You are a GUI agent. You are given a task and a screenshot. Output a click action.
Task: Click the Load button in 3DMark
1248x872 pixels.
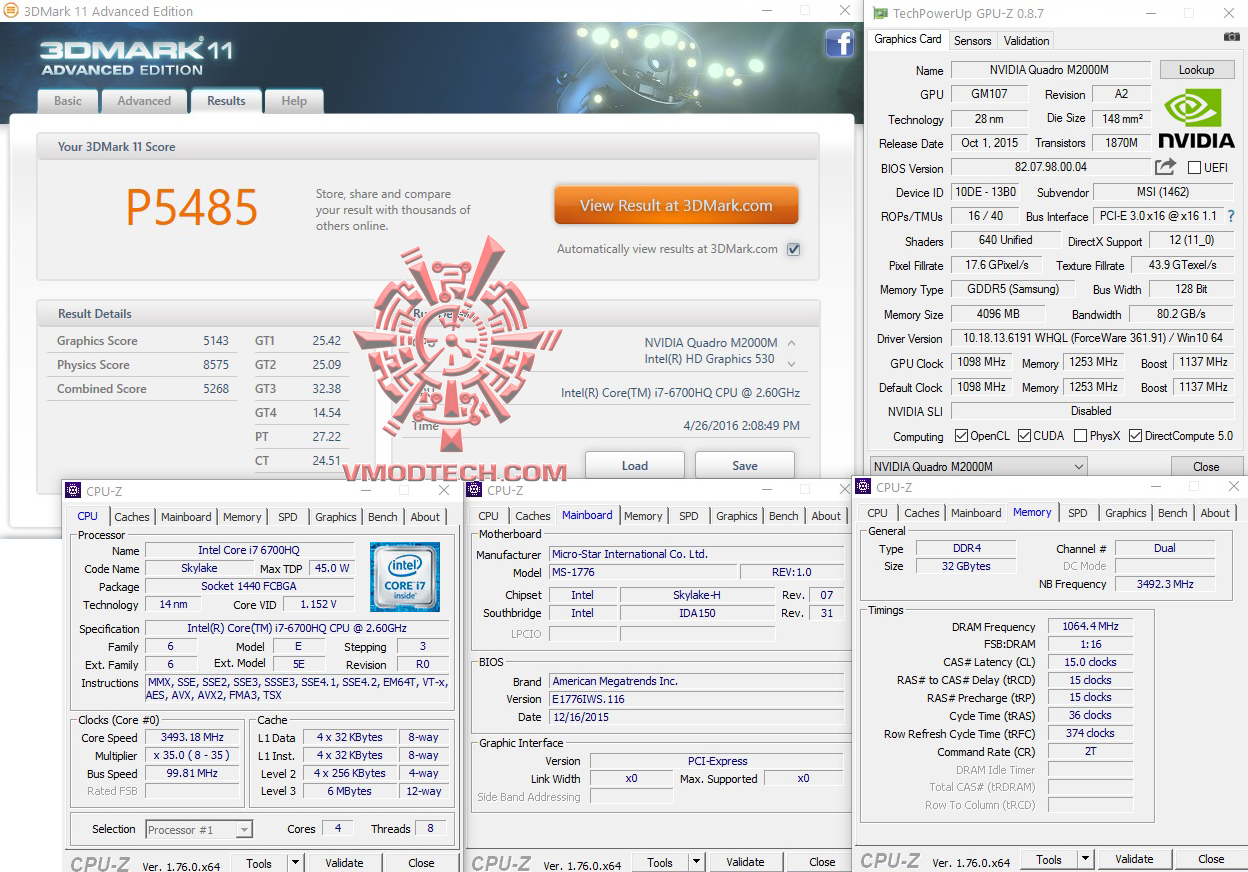635,466
